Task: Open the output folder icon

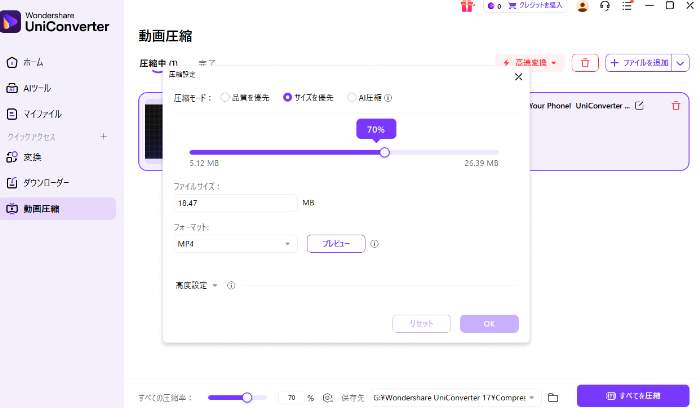Action: coord(553,397)
